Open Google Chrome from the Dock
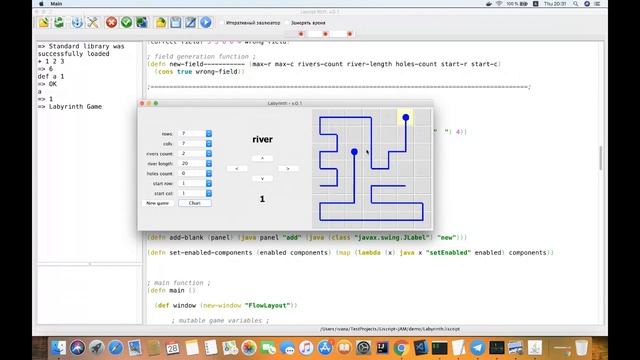 click(401, 348)
